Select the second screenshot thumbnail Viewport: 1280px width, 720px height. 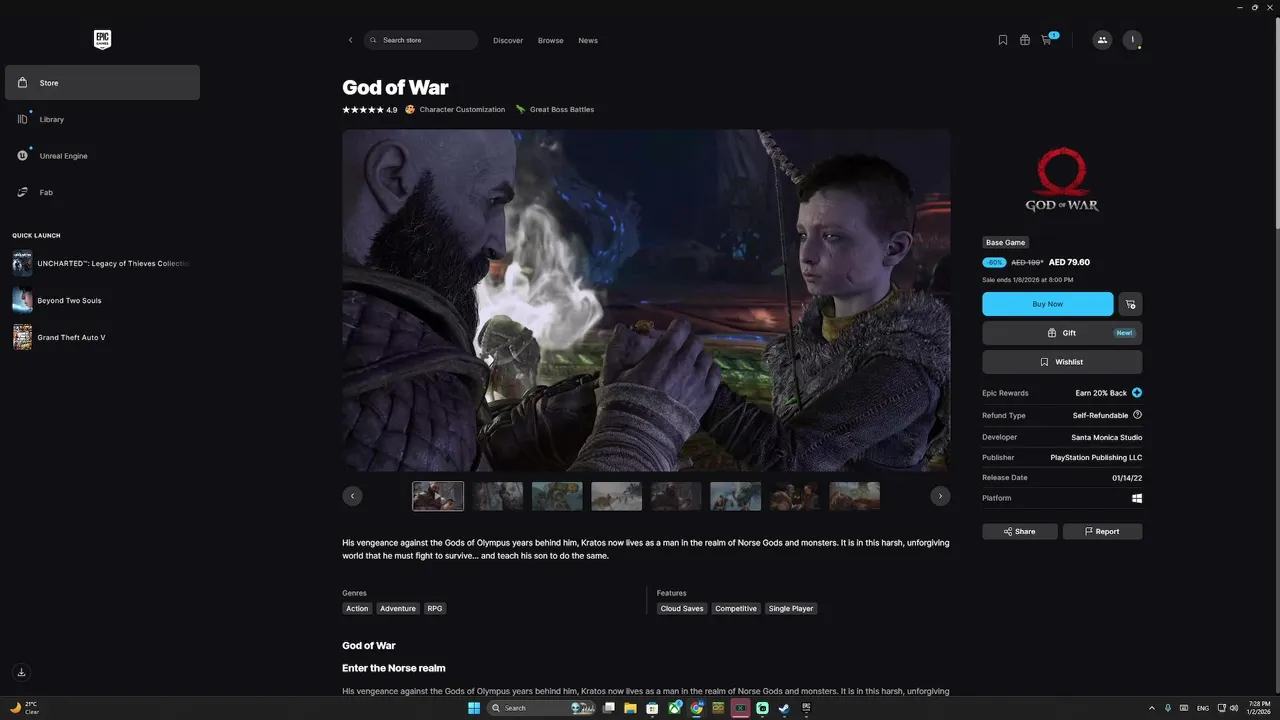pos(497,496)
